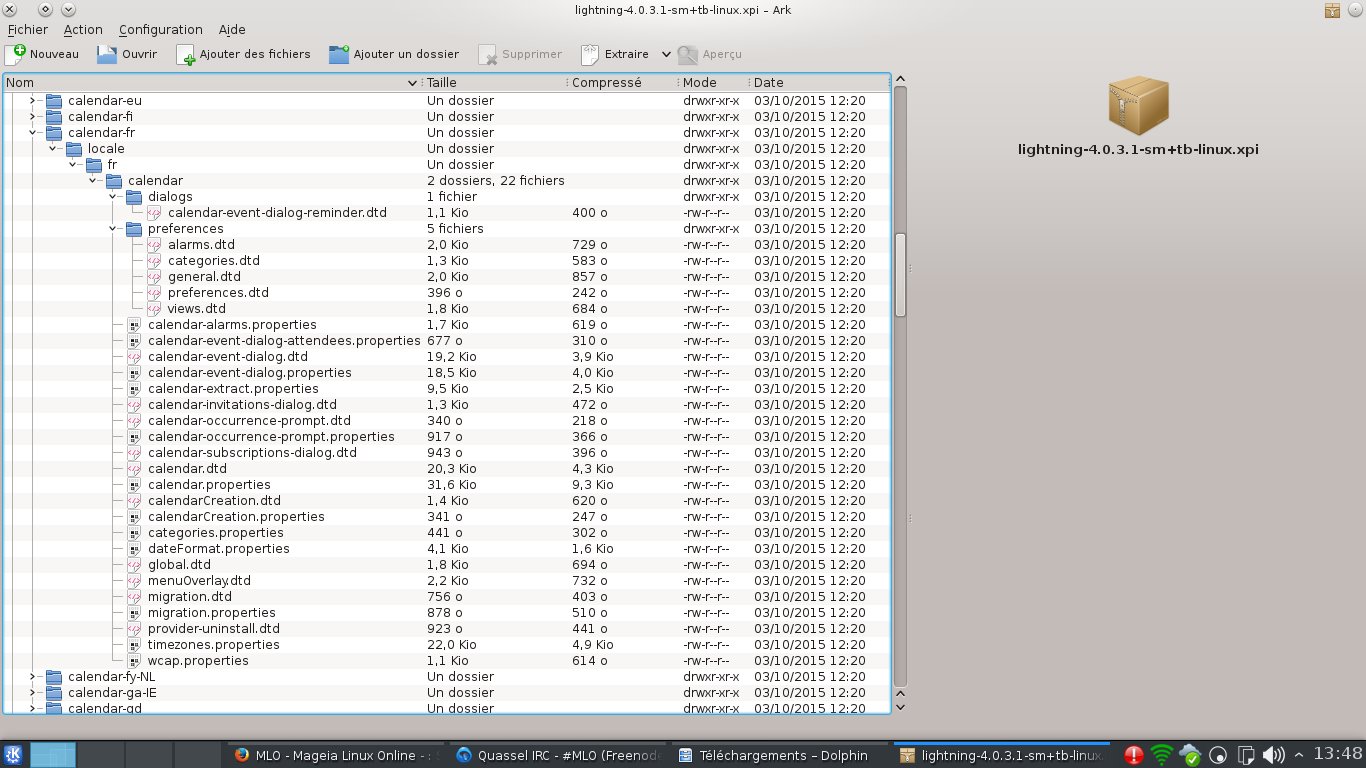Sort by the Mode column header
1366x768 pixels.
(x=714, y=82)
